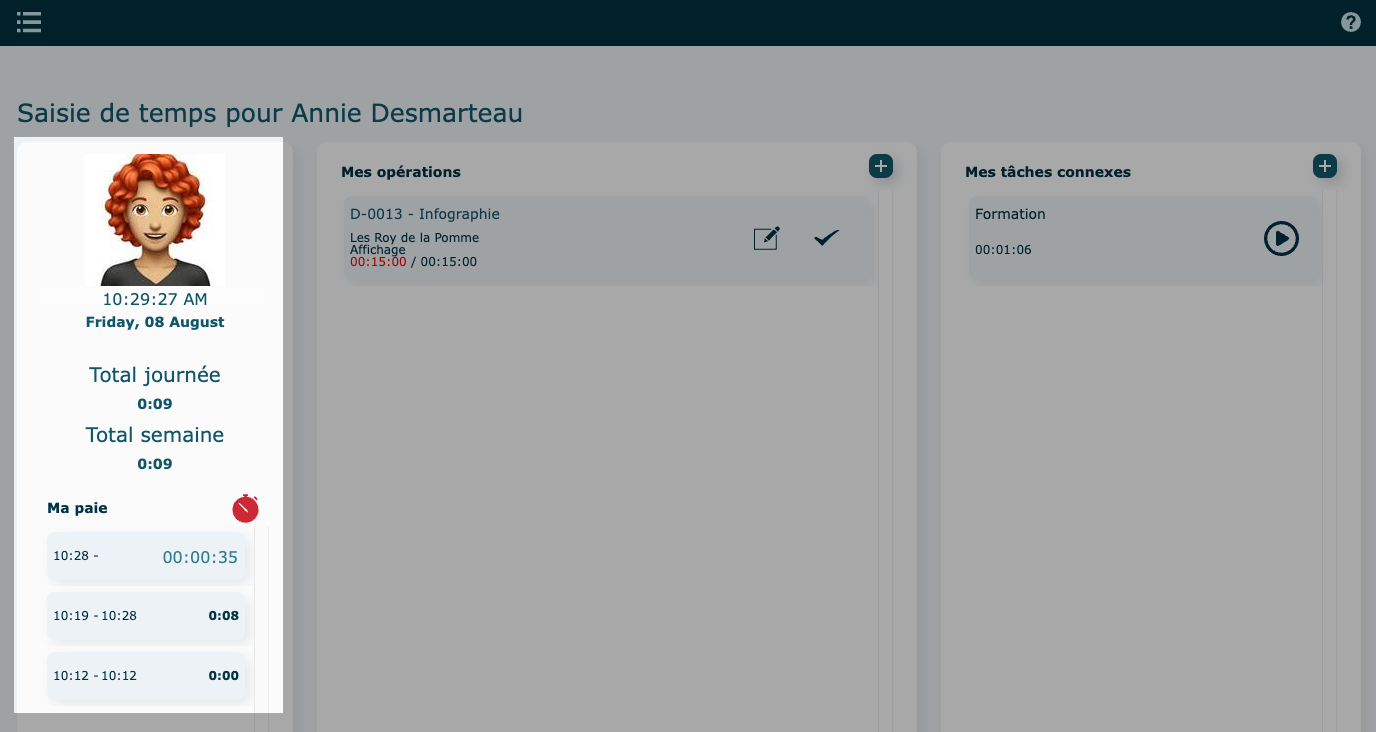The image size is (1376, 732).
Task: Click the Total semaine value
Action: [155, 464]
